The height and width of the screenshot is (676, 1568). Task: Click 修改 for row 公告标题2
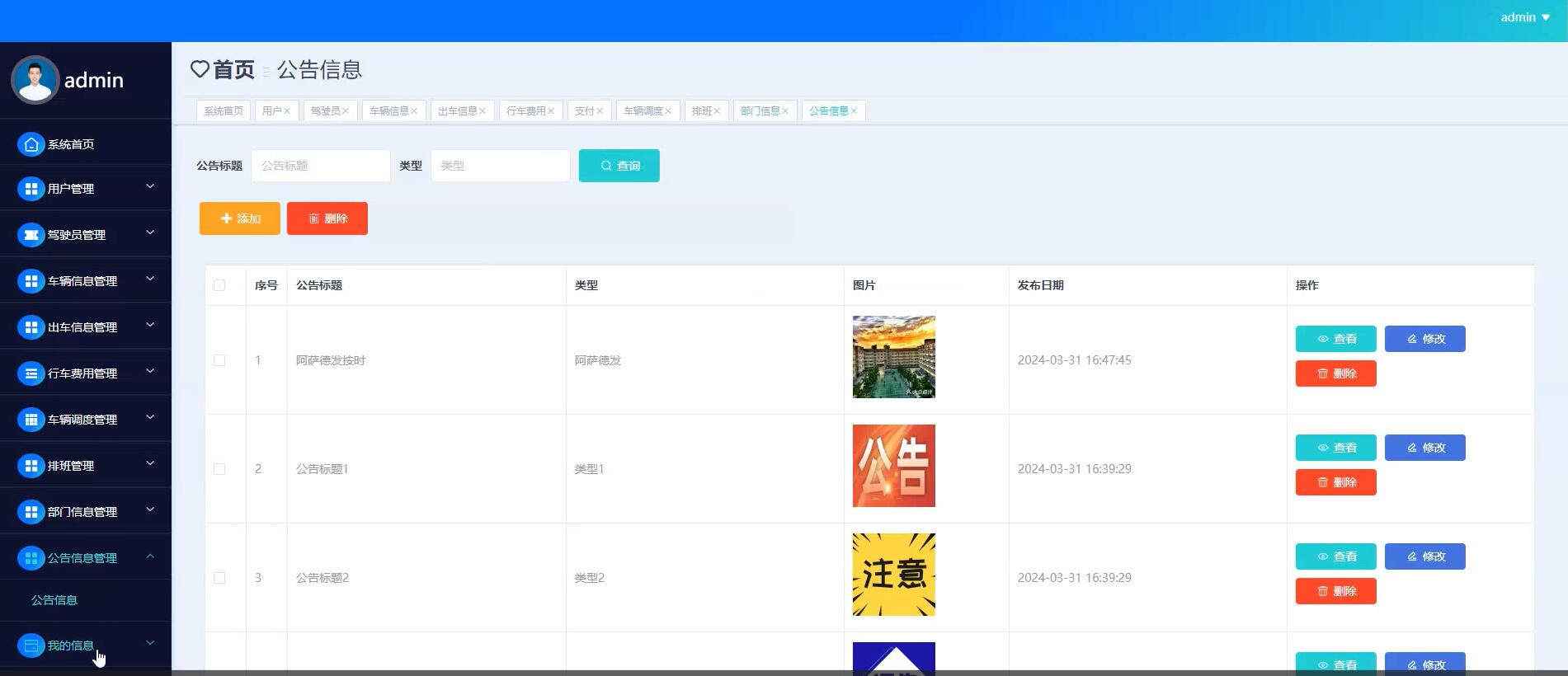pyautogui.click(x=1425, y=556)
